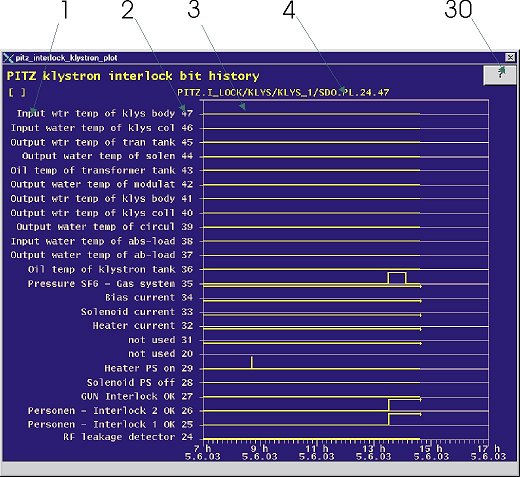The image size is (520, 477).
Task: Select label 'Output water temp of modulat 42'
Action: tap(102, 184)
